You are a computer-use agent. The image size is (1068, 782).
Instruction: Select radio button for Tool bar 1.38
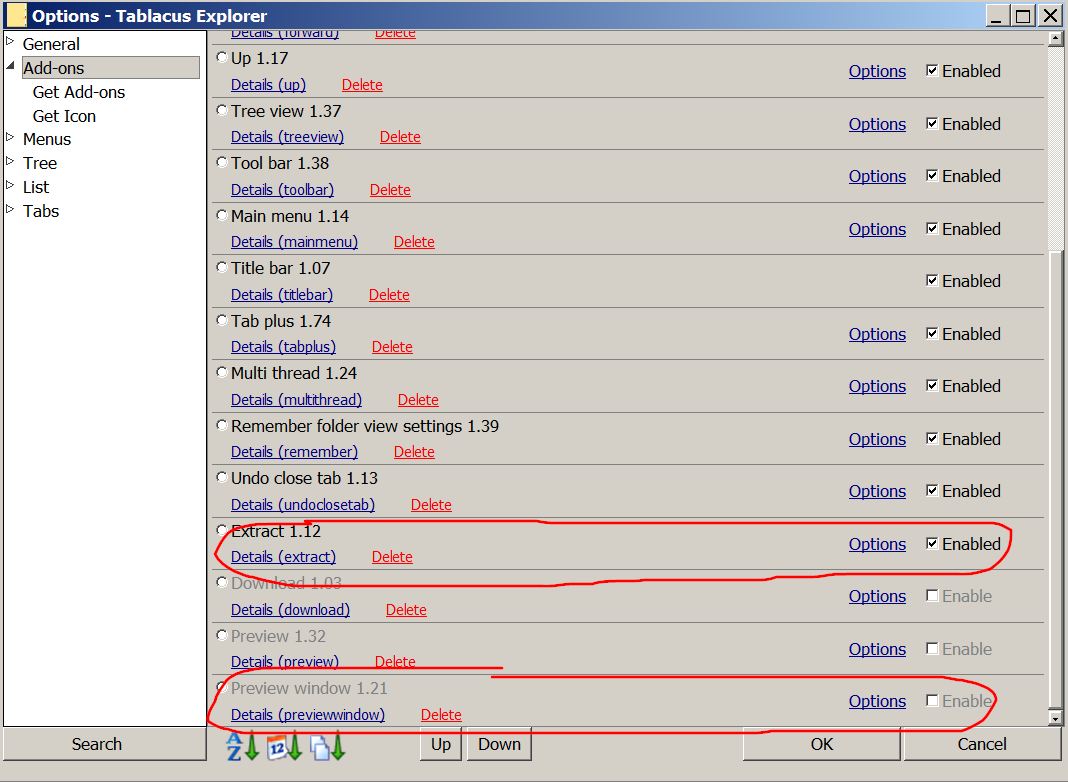pyautogui.click(x=221, y=162)
